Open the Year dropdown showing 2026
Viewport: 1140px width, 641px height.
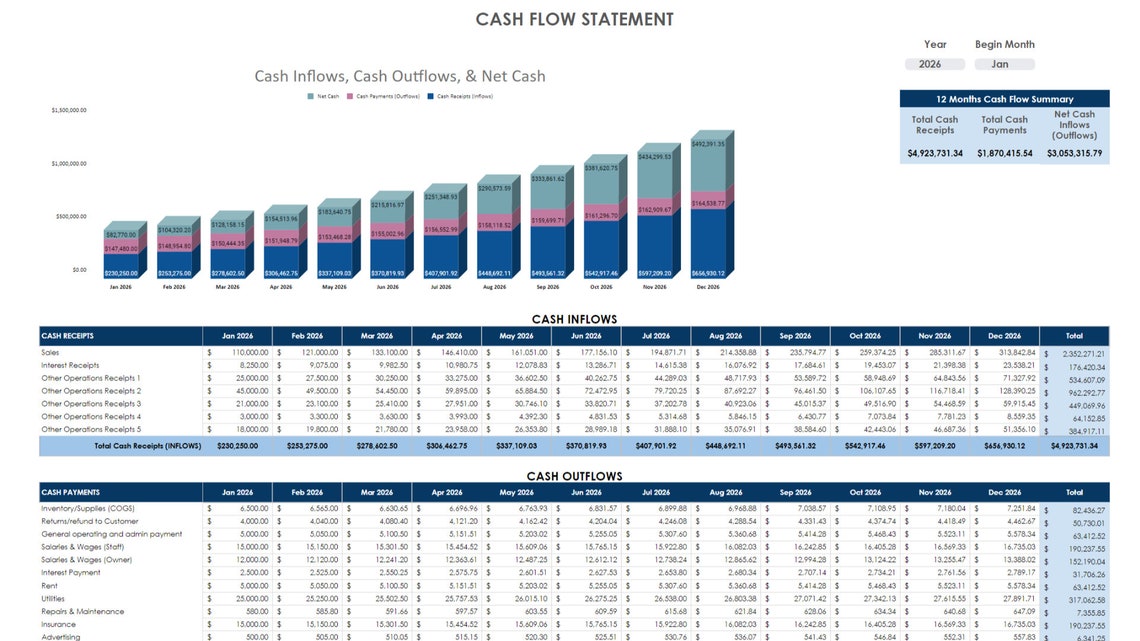pyautogui.click(x=933, y=63)
